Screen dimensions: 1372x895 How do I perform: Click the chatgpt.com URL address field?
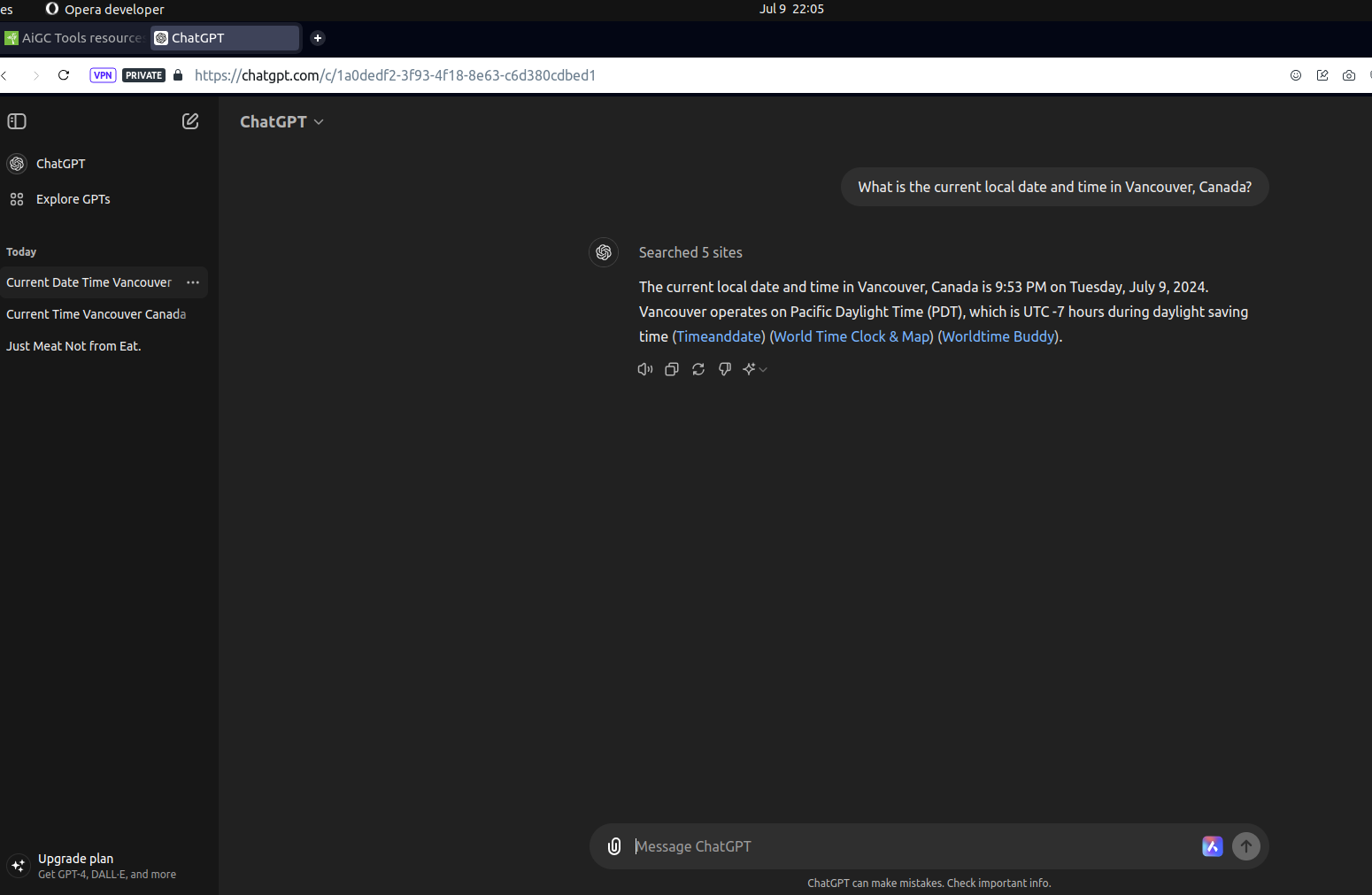pos(395,75)
